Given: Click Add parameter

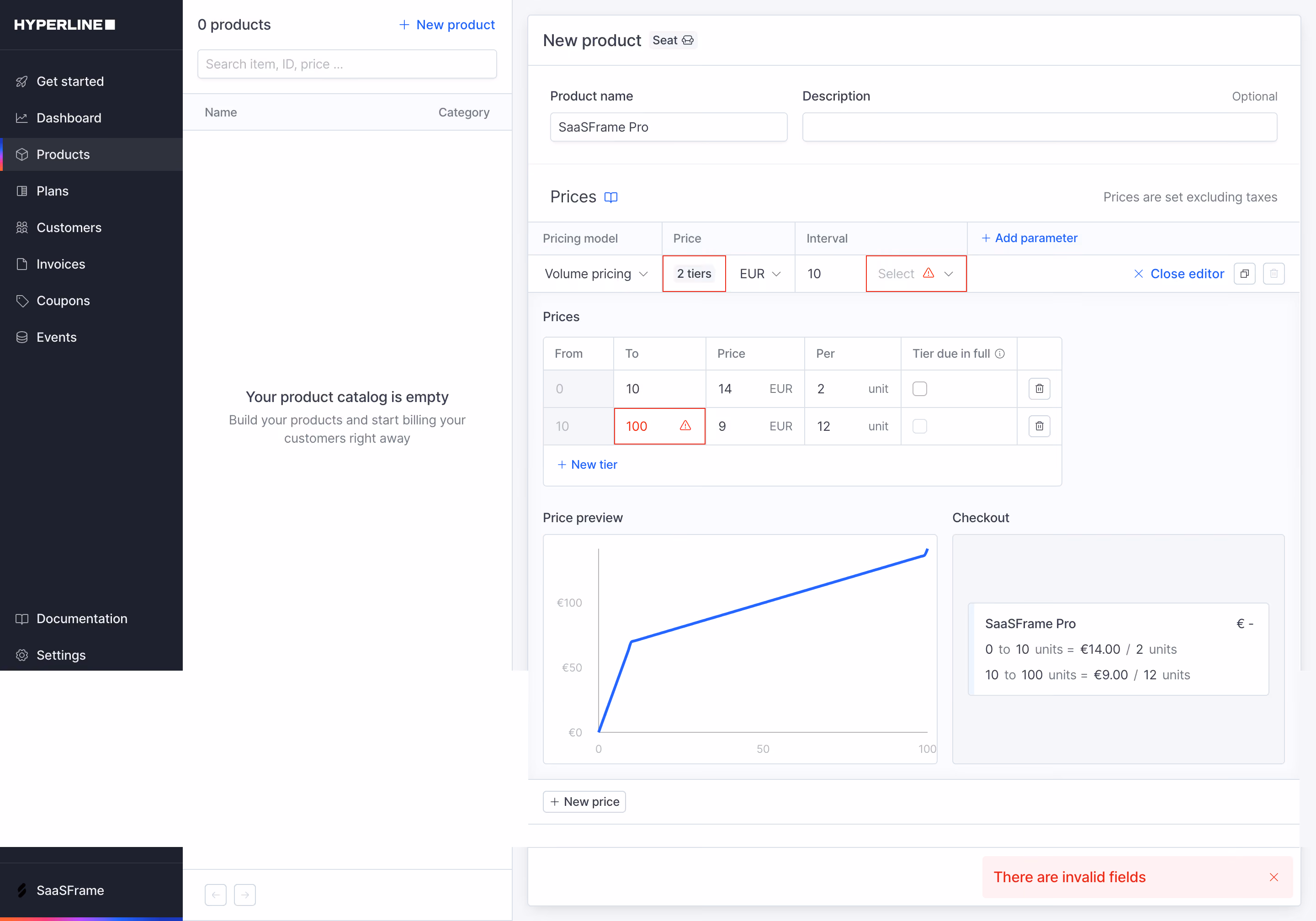Looking at the screenshot, I should click(1029, 238).
